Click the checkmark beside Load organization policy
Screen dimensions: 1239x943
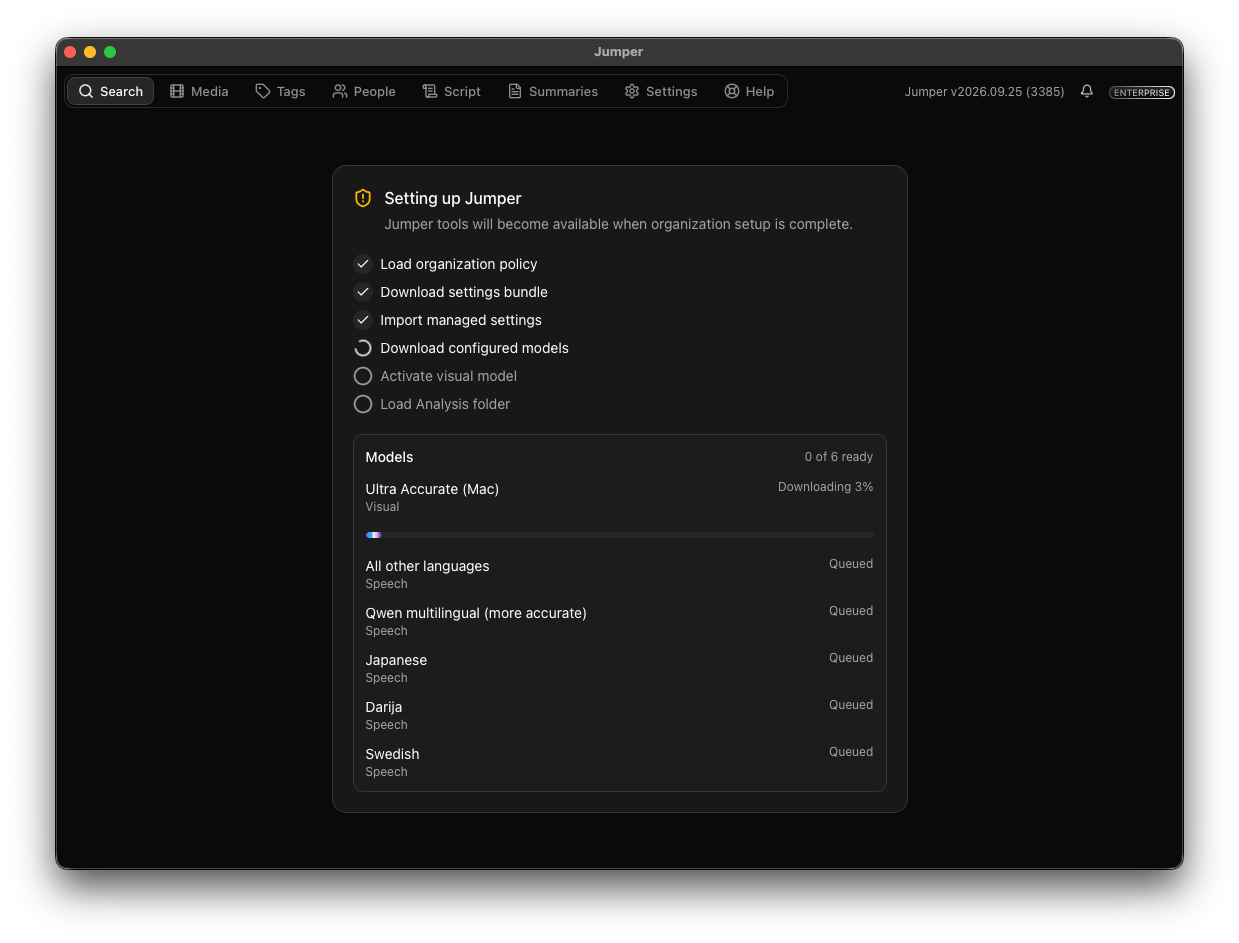pyautogui.click(x=363, y=264)
